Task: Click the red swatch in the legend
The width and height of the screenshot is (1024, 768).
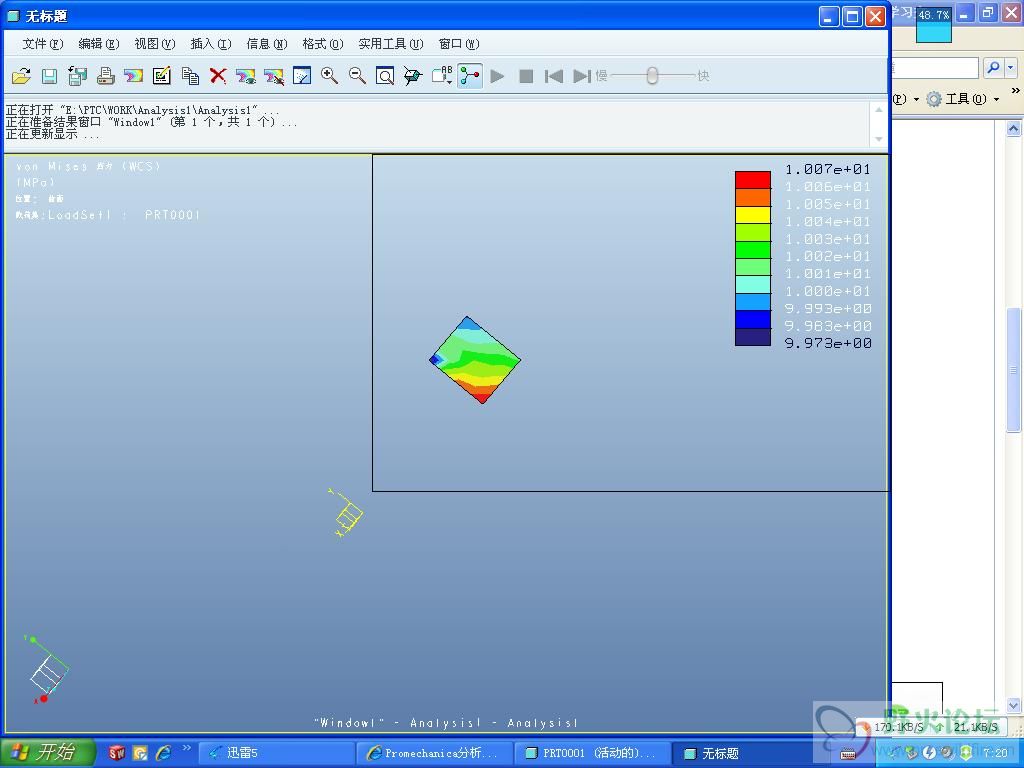Action: point(753,180)
